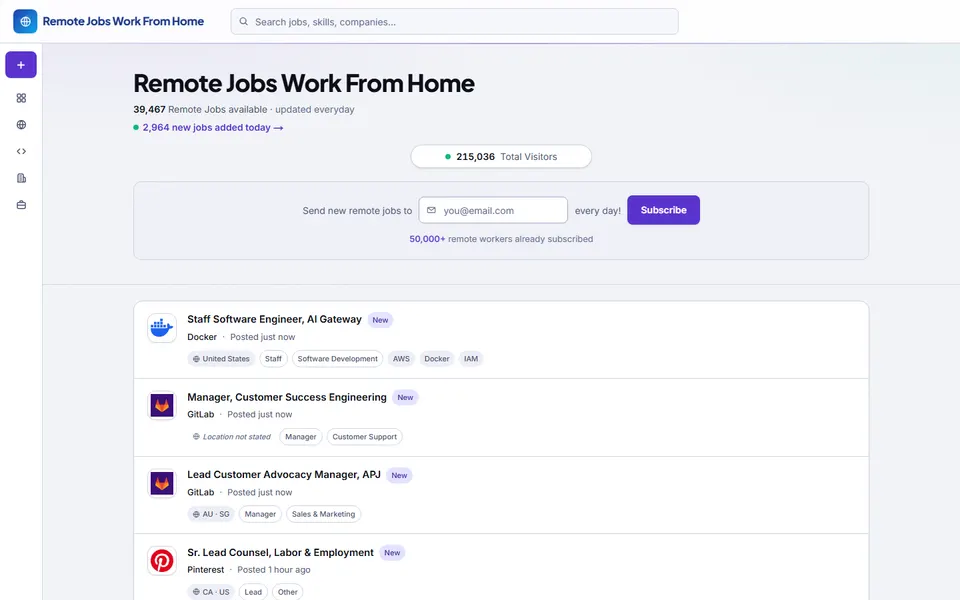
Task: Click the Location not stated tag
Action: pos(231,437)
